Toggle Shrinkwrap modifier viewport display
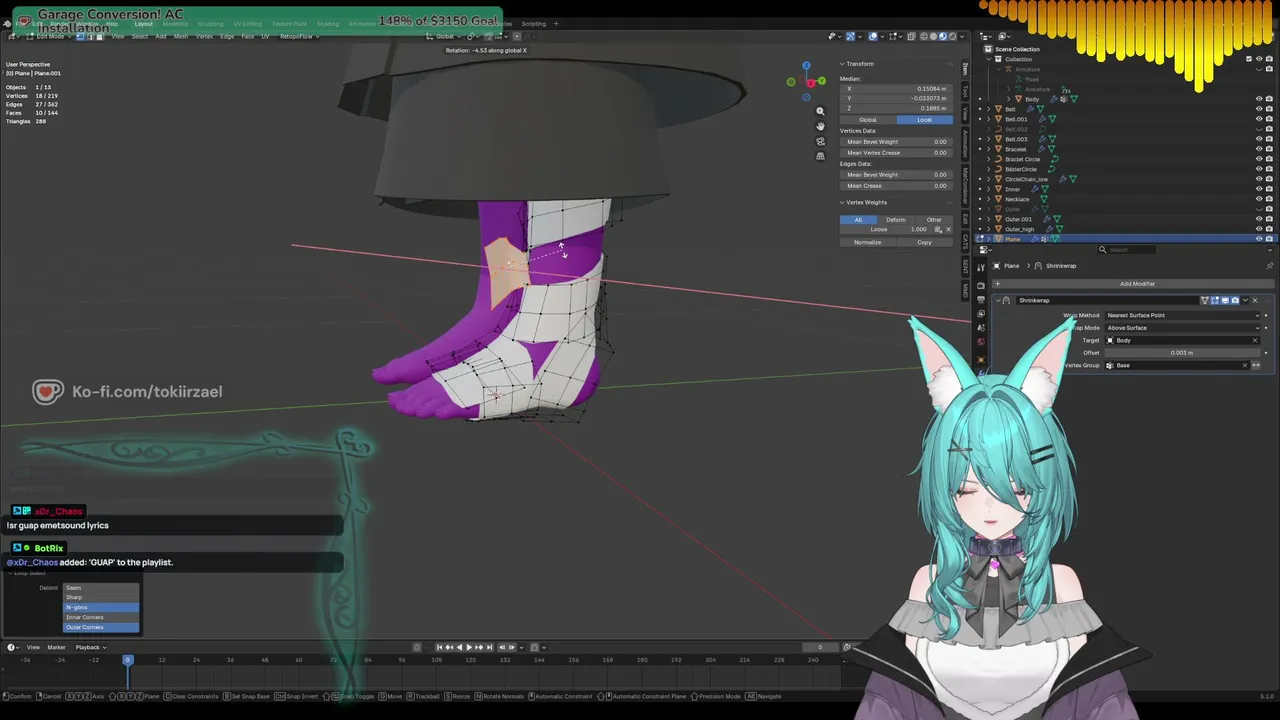 [1226, 300]
